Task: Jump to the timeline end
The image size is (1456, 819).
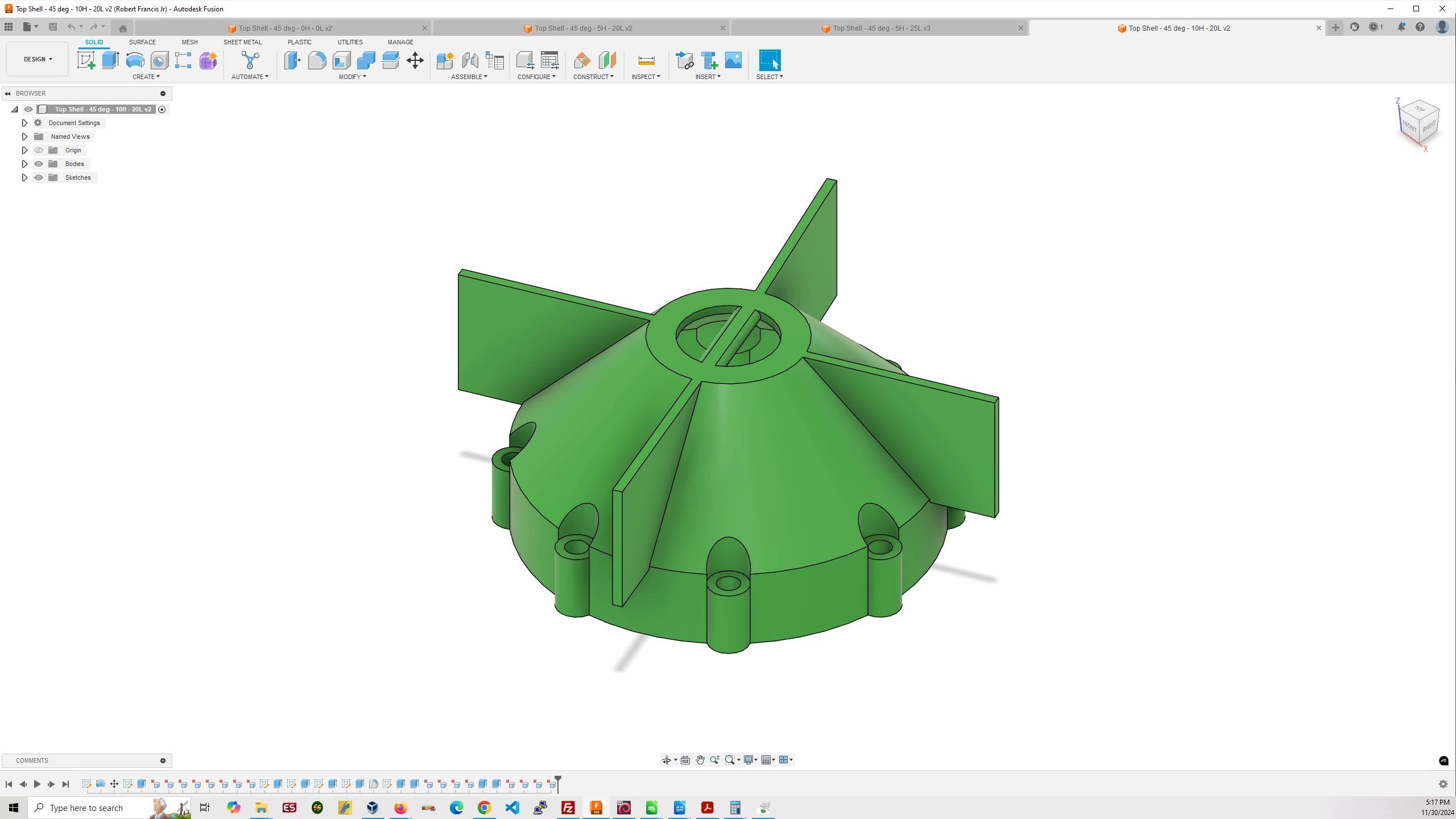Action: point(65,784)
